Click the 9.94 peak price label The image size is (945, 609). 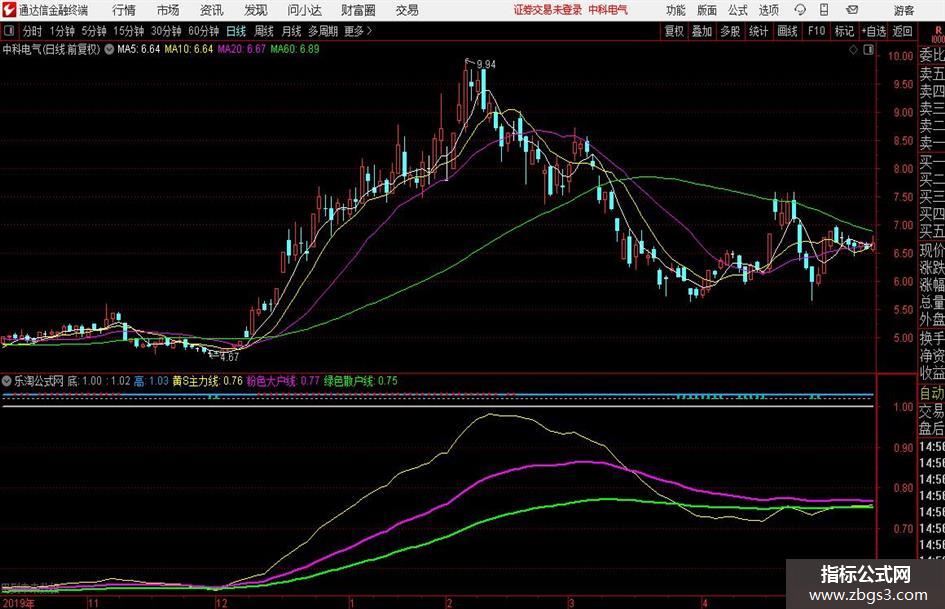tap(486, 65)
